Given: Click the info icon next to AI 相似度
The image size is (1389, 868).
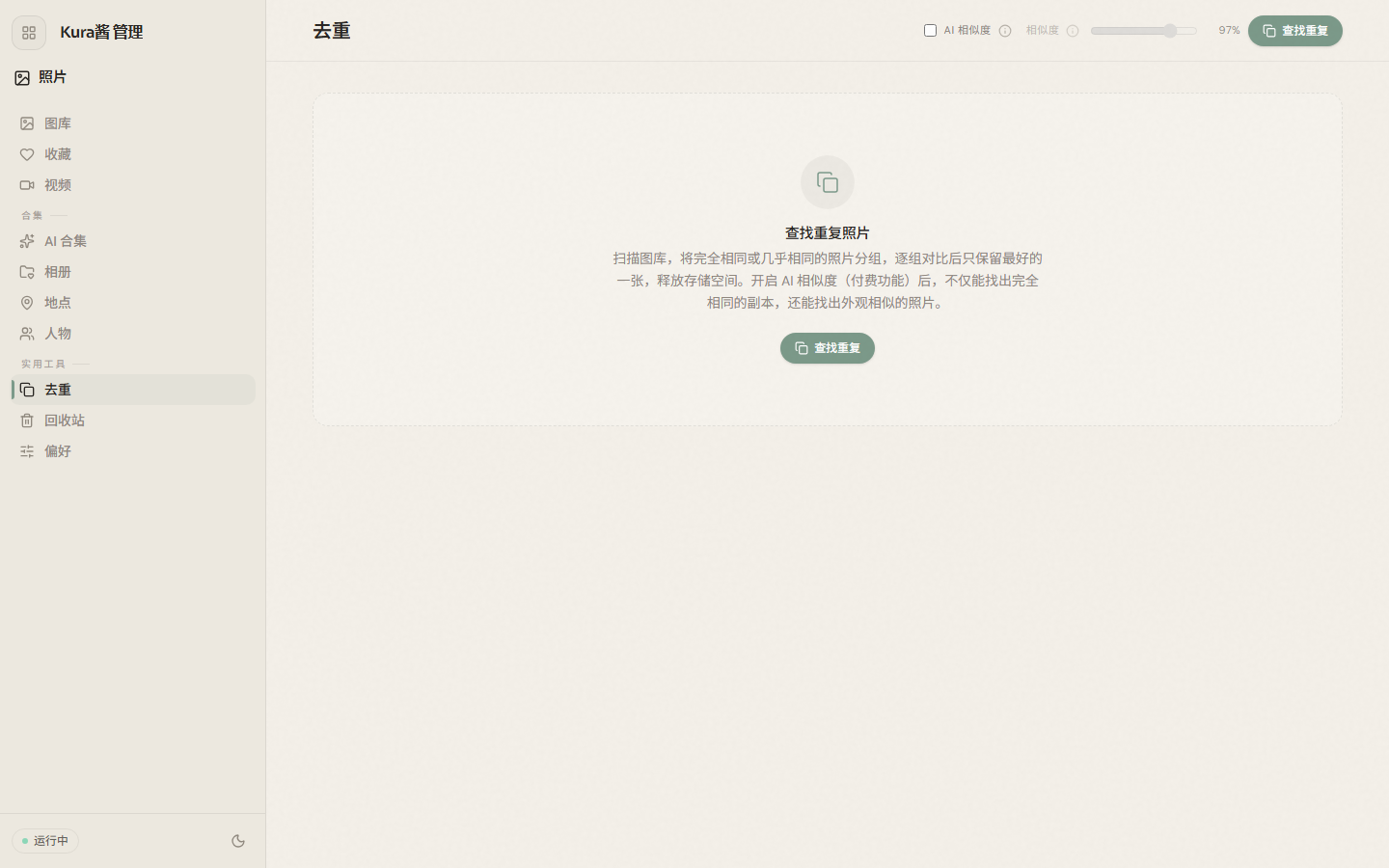Looking at the screenshot, I should pyautogui.click(x=1005, y=31).
